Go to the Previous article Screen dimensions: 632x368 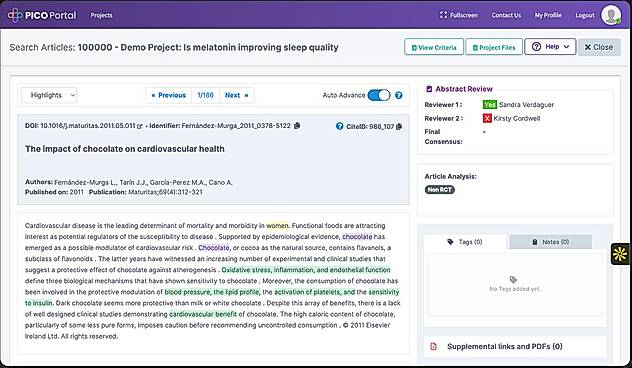tap(168, 96)
